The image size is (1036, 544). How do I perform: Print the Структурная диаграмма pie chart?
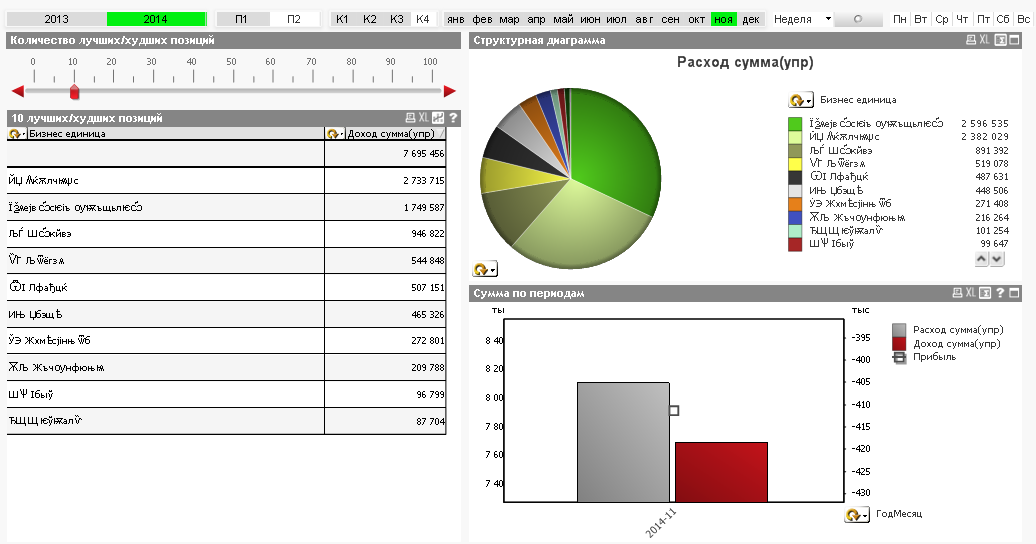(970, 40)
